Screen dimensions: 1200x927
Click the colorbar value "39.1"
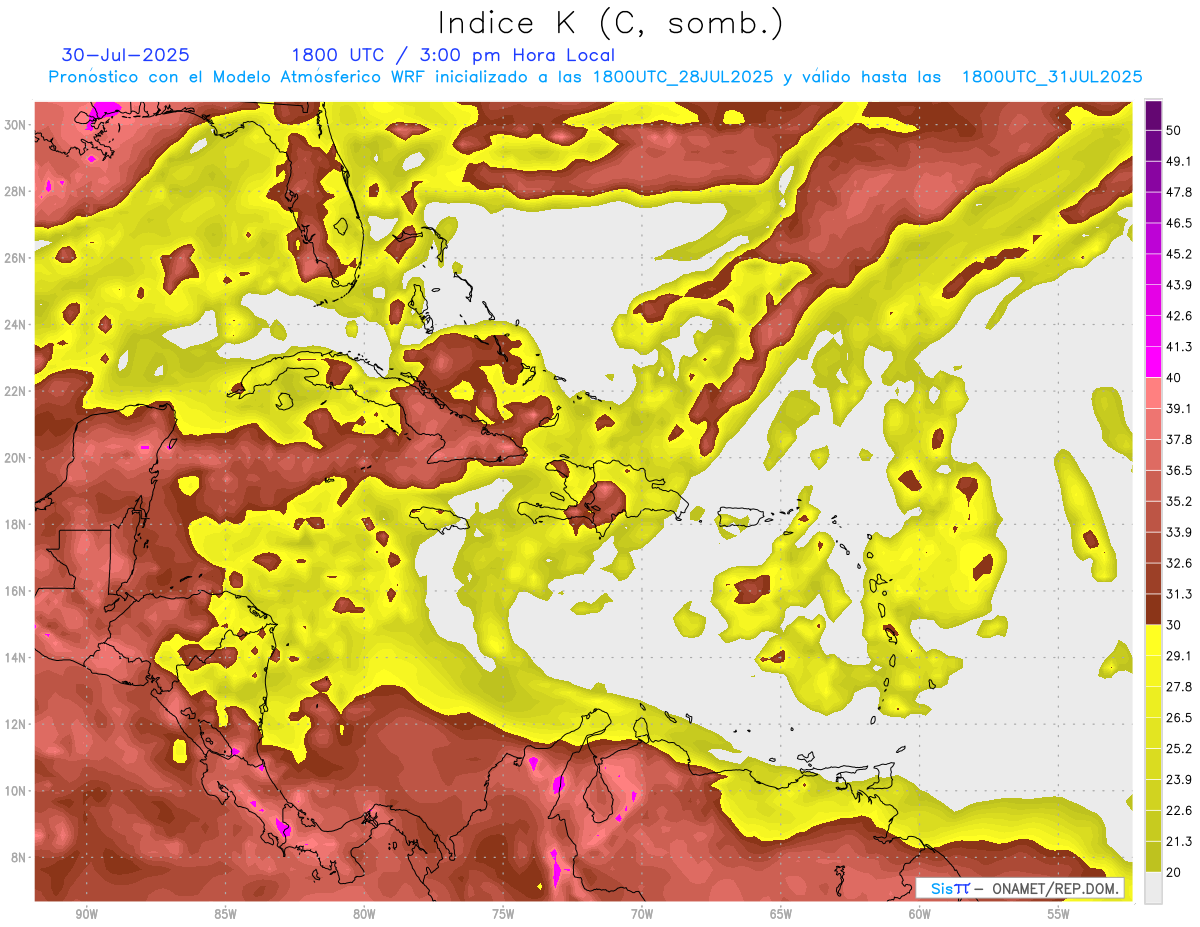click(1179, 408)
